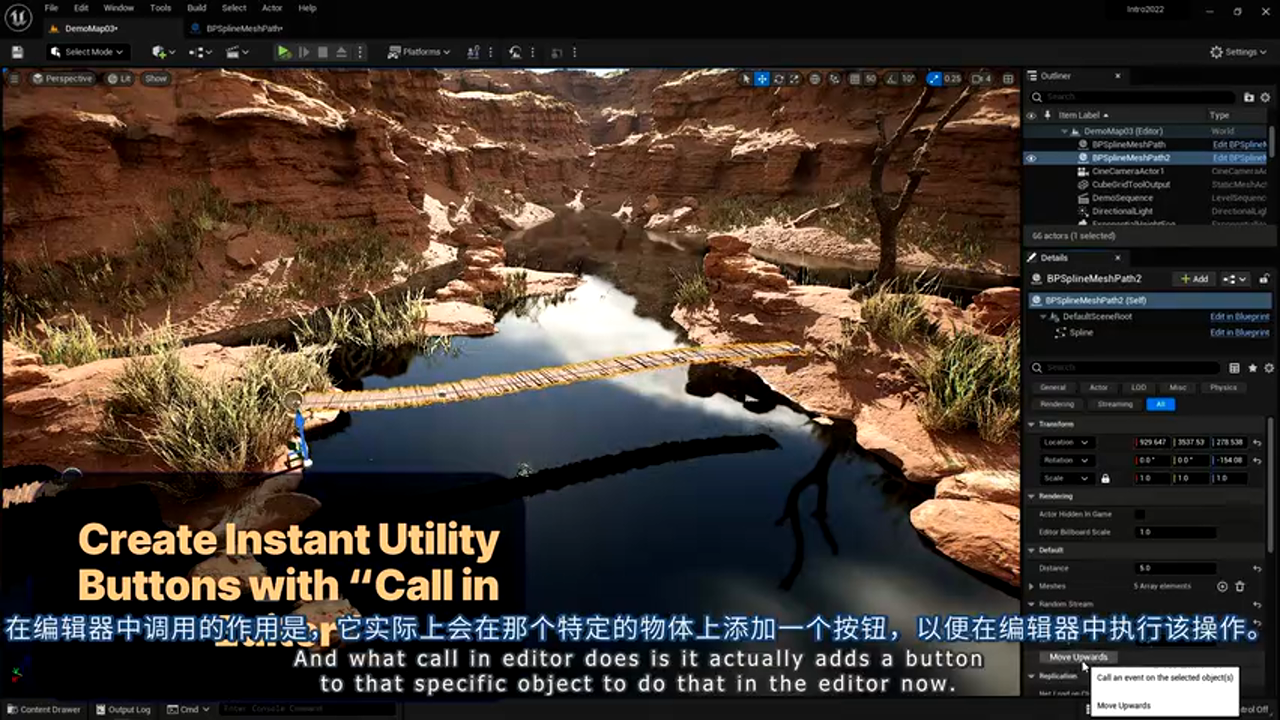
Task: Select the translate gizmo tool
Action: (x=762, y=79)
